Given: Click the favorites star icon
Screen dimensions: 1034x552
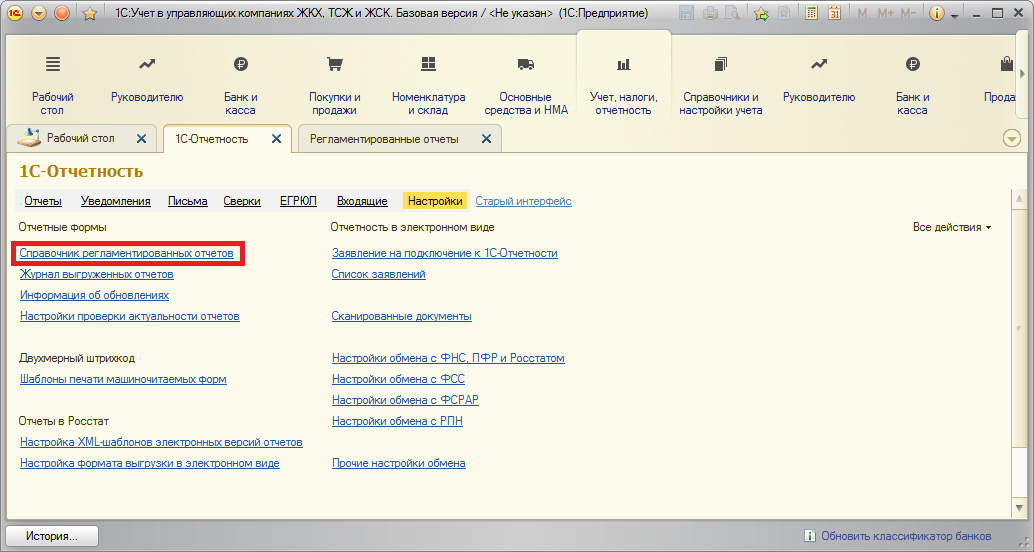Looking at the screenshot, I should pyautogui.click(x=88, y=14).
